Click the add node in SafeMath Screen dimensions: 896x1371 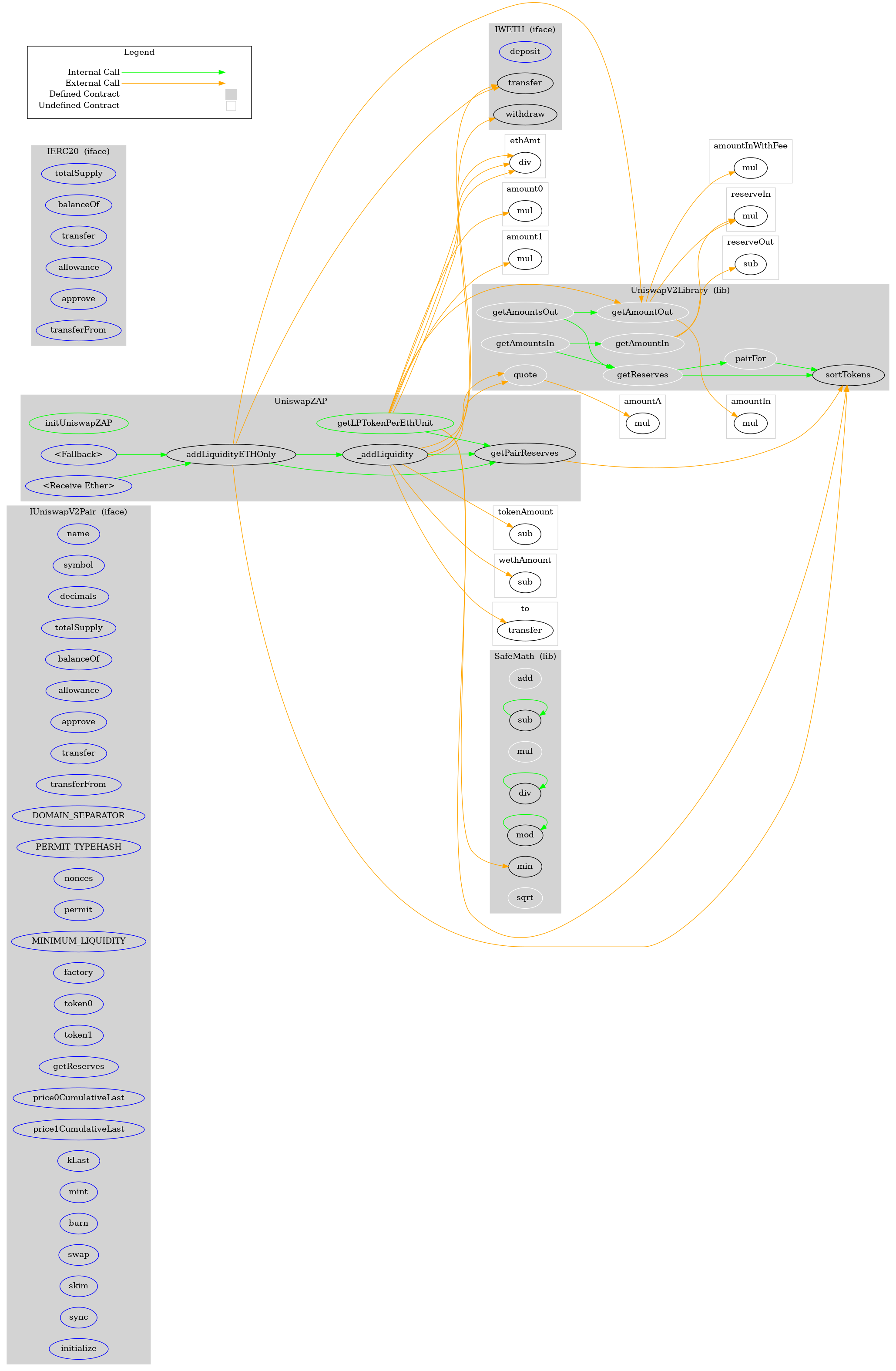pos(525,678)
